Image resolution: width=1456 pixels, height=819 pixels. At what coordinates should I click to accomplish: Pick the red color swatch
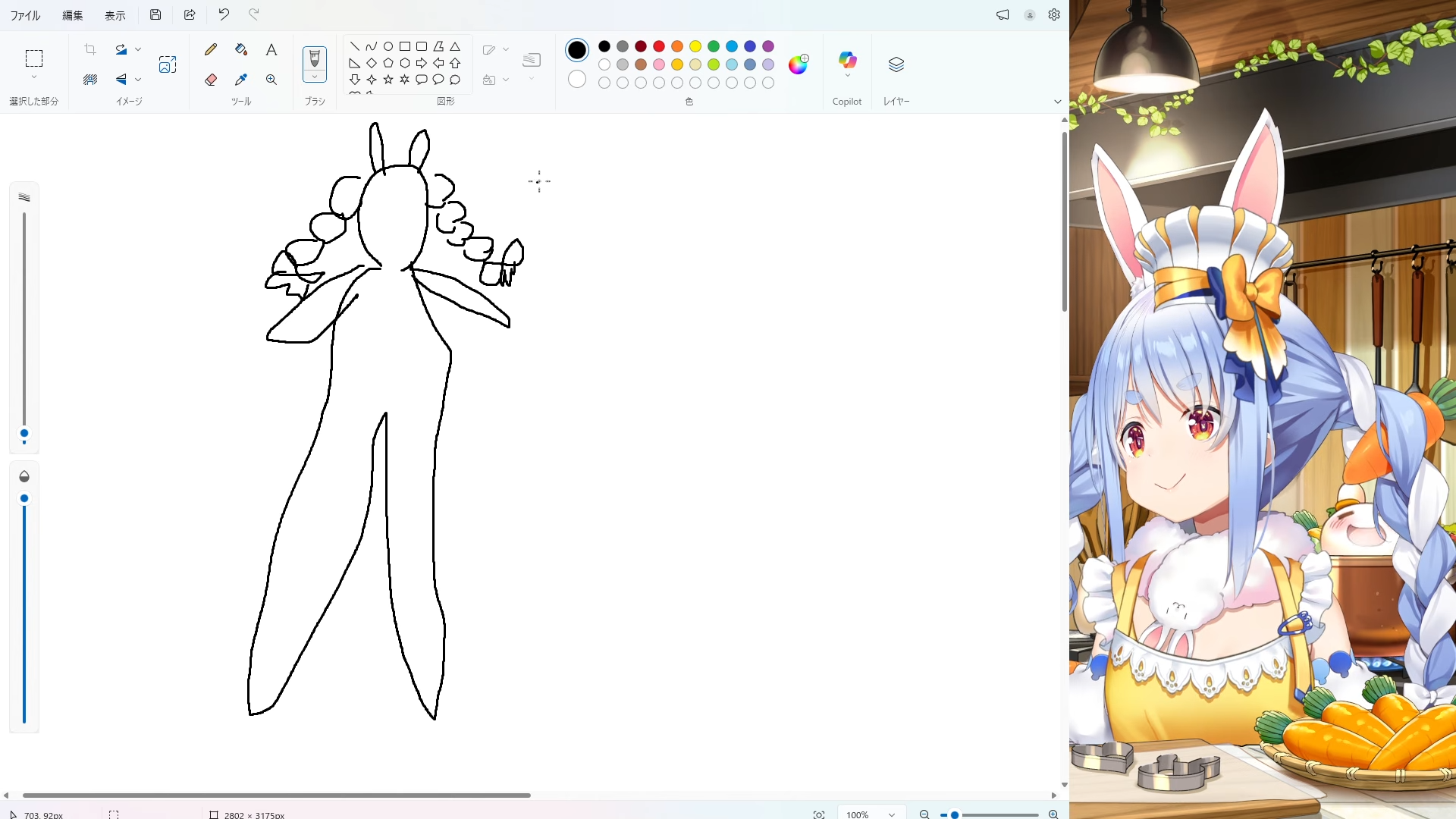click(659, 46)
